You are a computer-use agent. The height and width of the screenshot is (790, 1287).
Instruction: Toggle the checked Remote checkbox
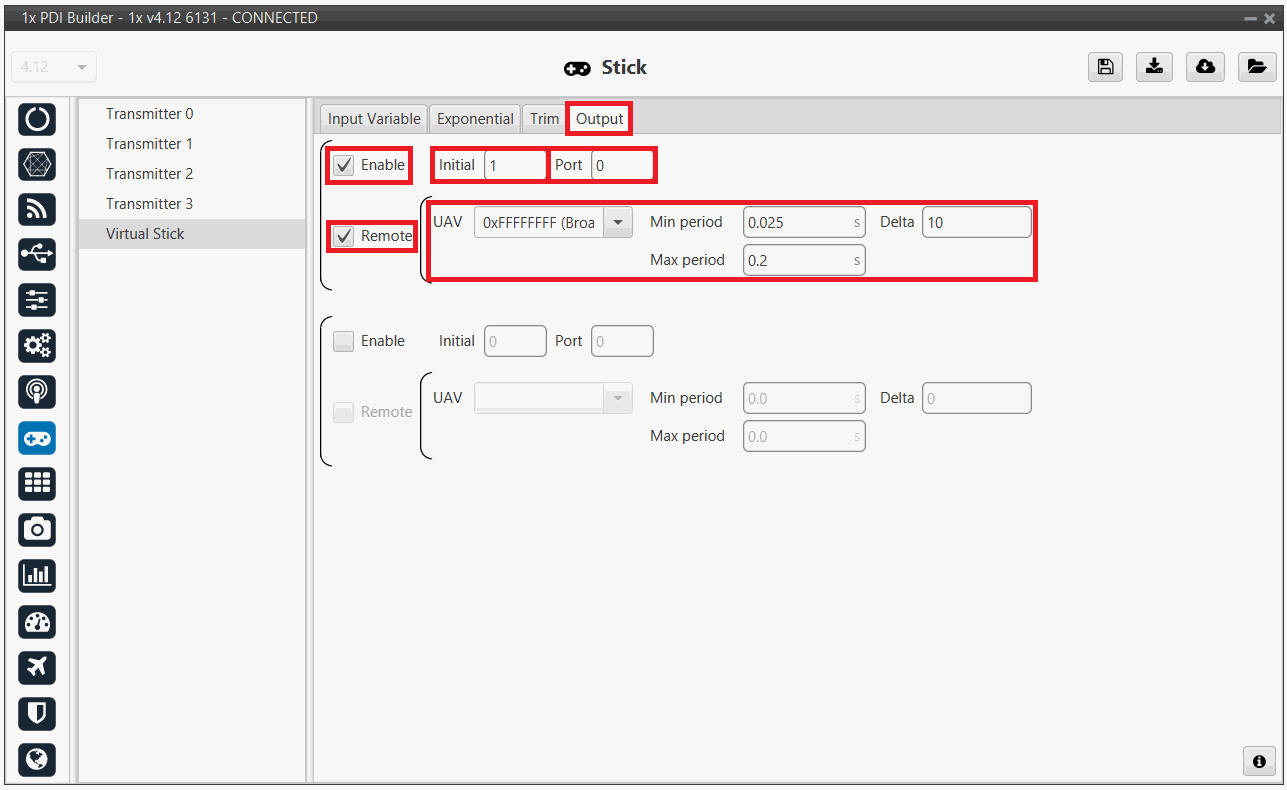click(x=344, y=236)
